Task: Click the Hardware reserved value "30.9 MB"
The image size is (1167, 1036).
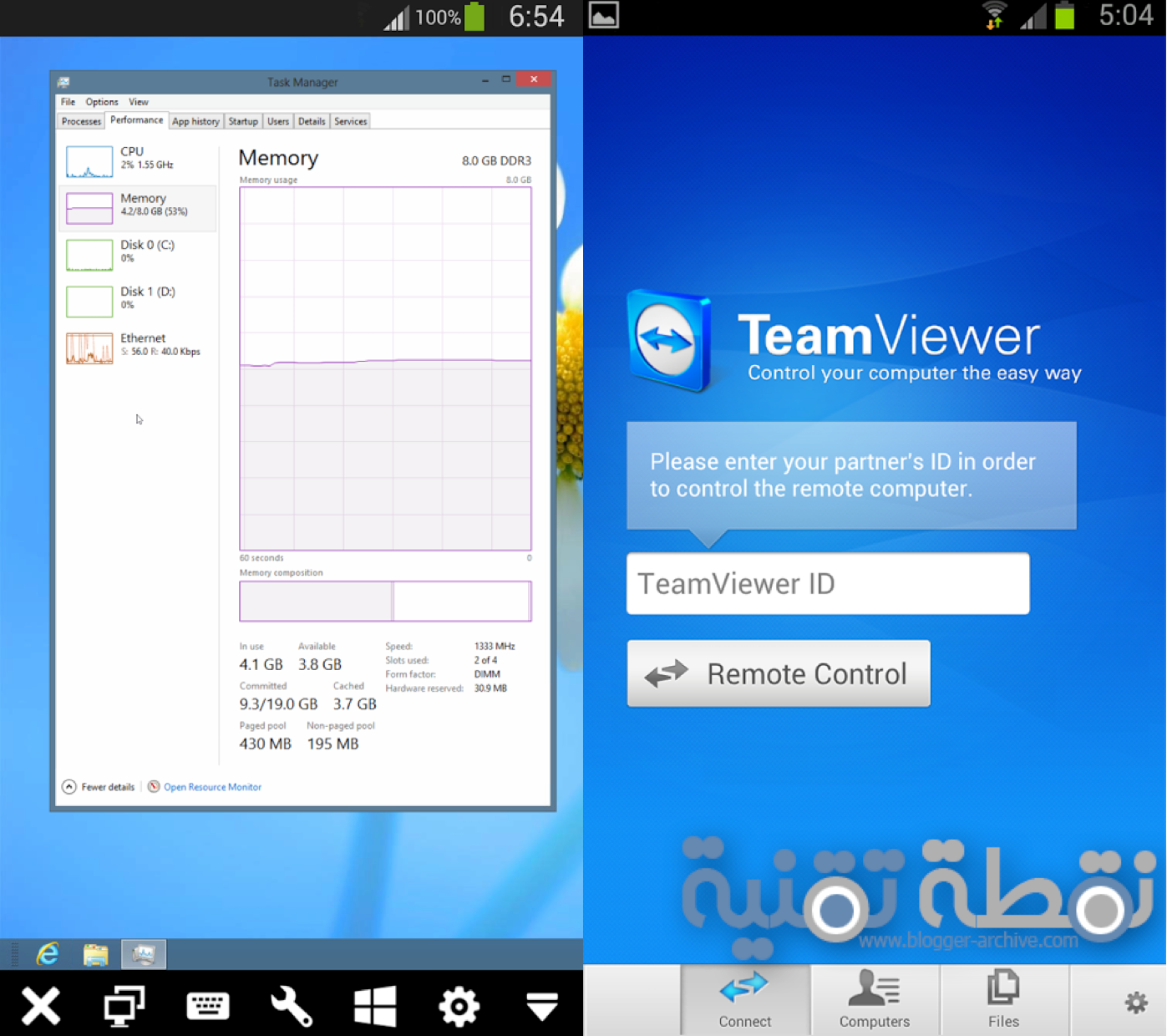Action: click(x=490, y=688)
